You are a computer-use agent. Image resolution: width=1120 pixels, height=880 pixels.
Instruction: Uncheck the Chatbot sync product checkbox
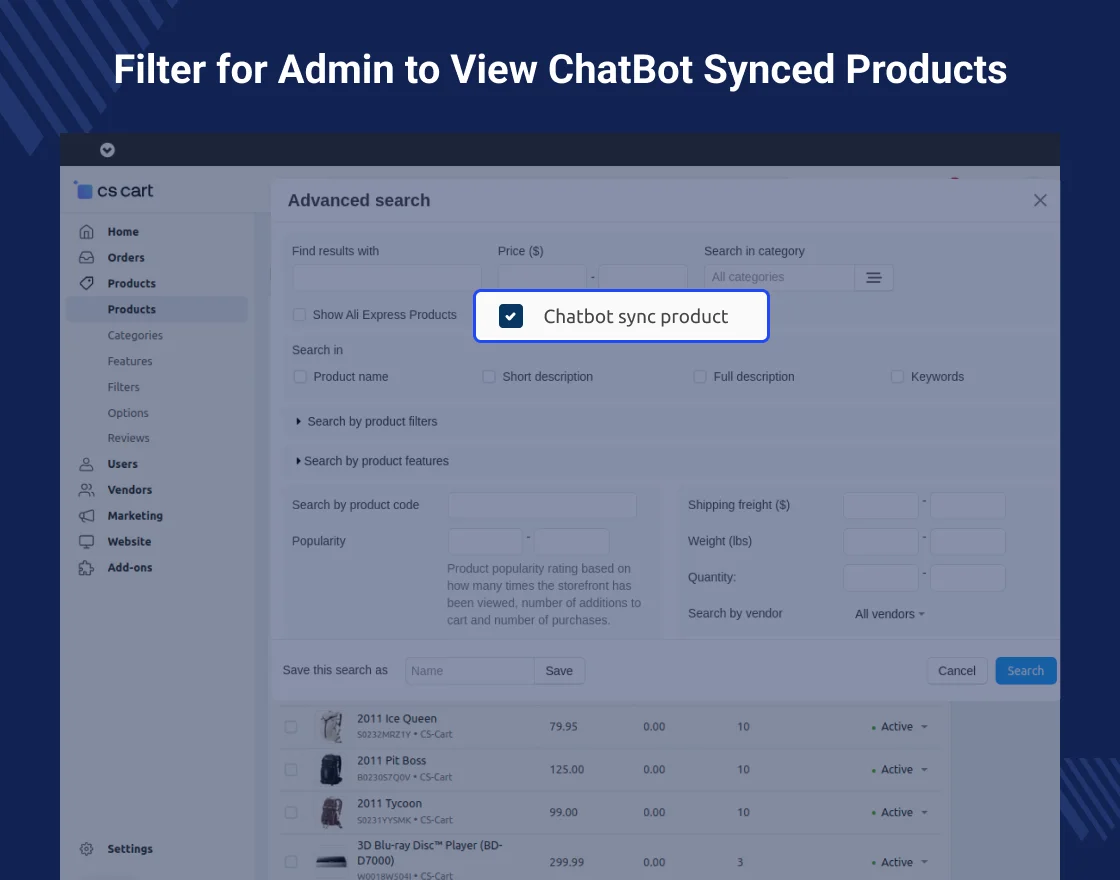pos(511,317)
